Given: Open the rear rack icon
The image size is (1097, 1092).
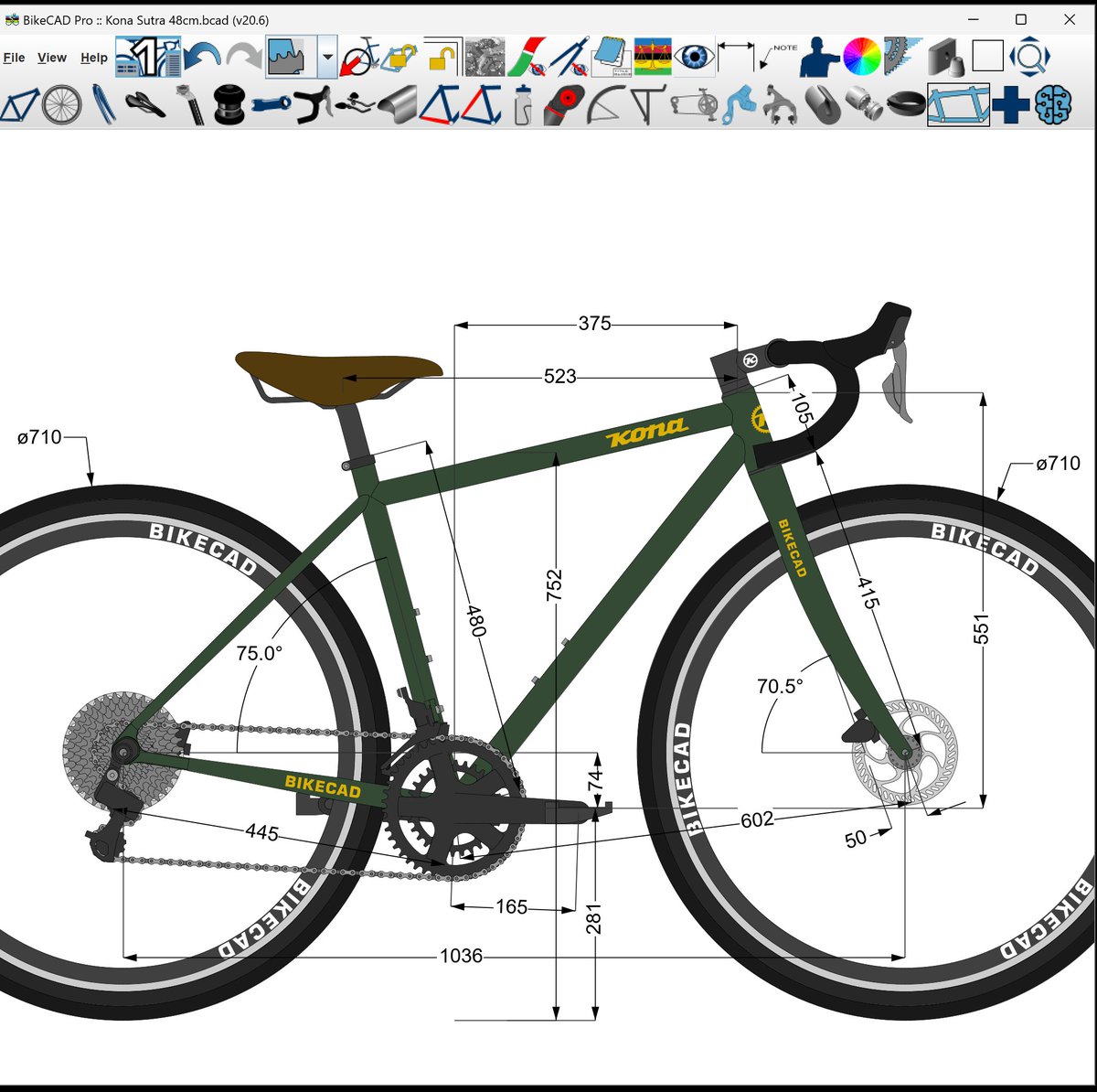Looking at the screenshot, I should coord(647,104).
